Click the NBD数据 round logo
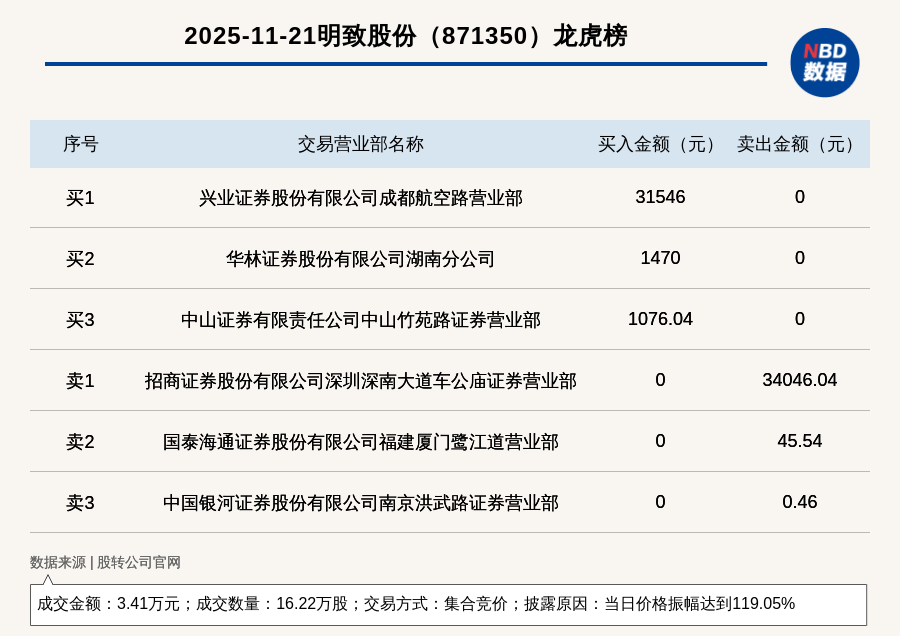Viewport: 900px width, 636px height. tap(824, 63)
